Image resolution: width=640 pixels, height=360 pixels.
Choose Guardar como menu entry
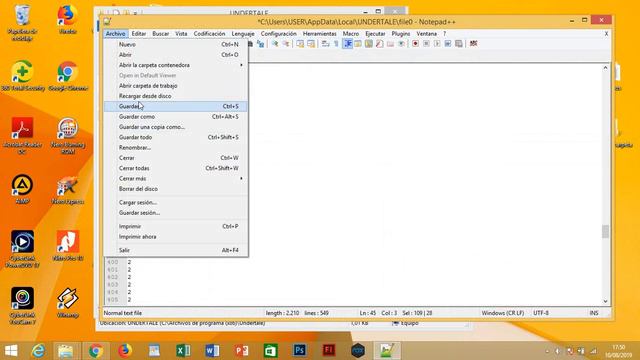tap(176, 117)
